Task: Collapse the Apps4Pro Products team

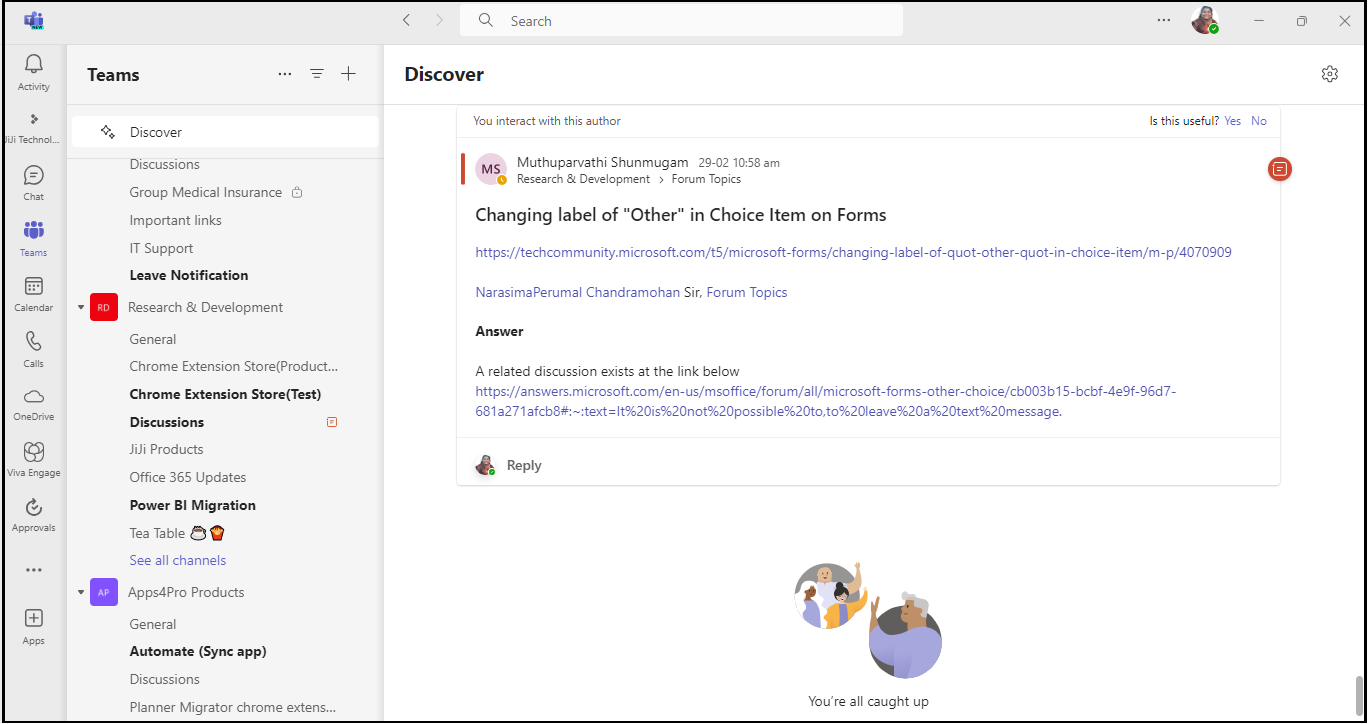Action: point(81,593)
